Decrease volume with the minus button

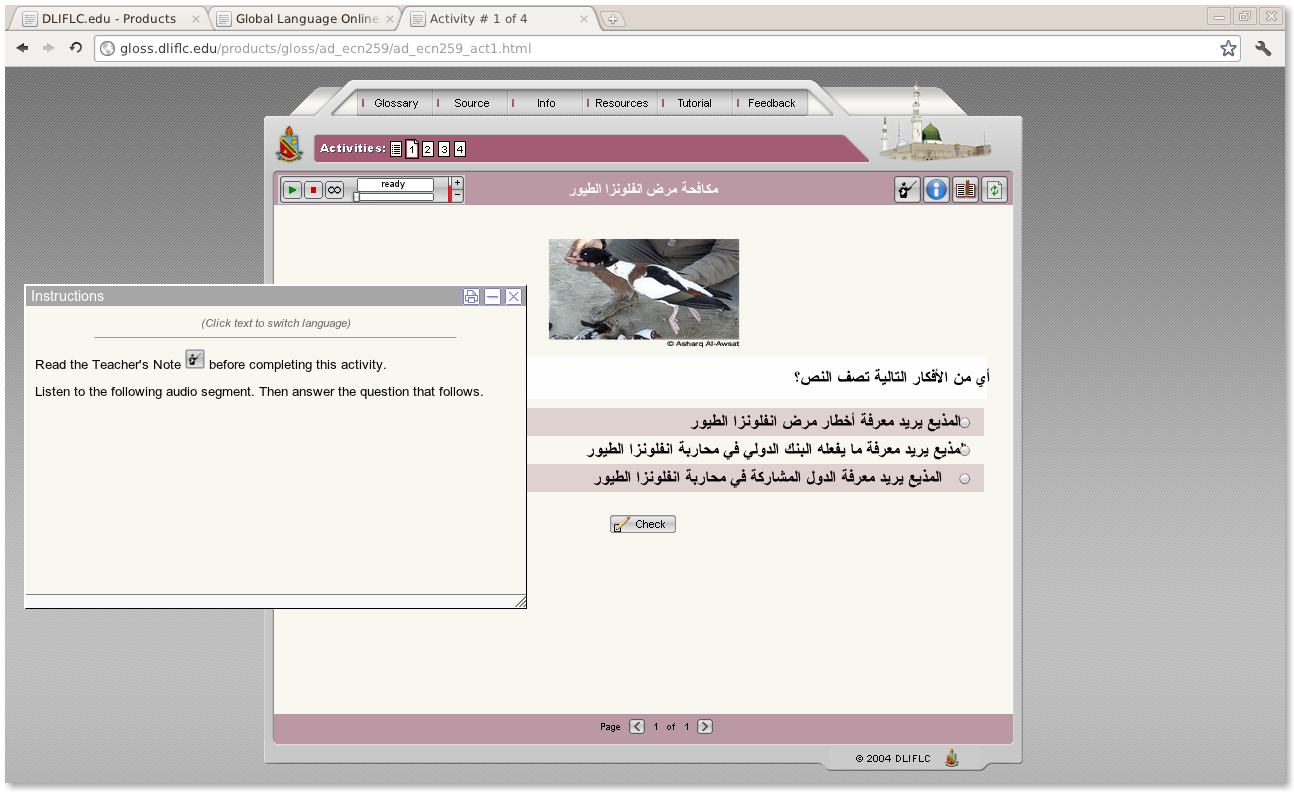pyautogui.click(x=457, y=195)
